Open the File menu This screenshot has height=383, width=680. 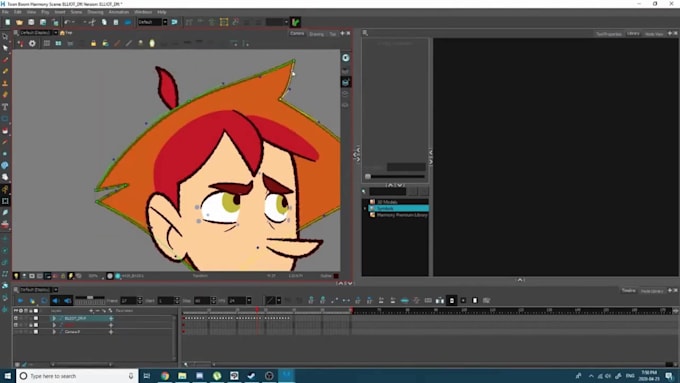pyautogui.click(x=5, y=12)
